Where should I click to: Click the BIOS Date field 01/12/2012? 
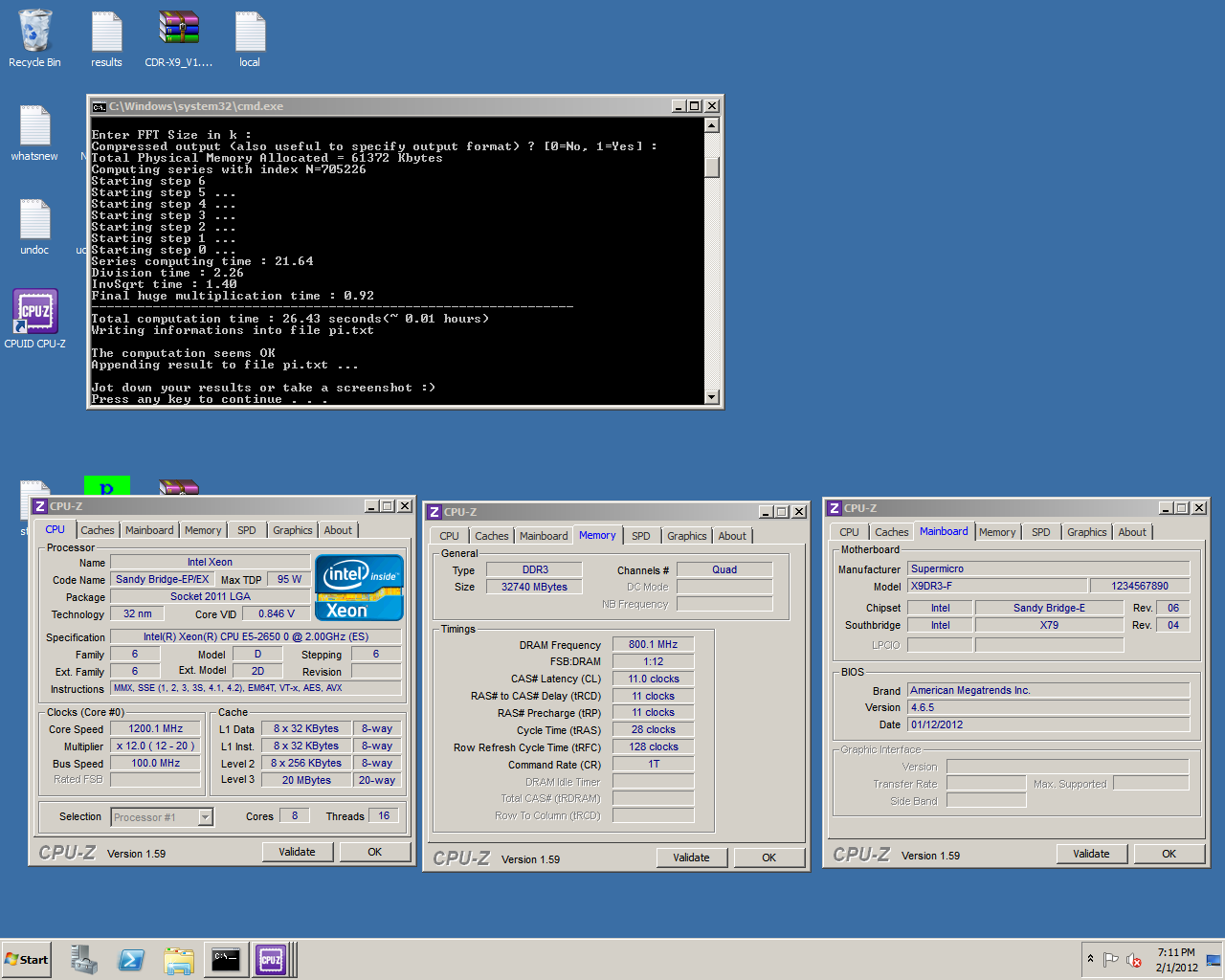point(1049,724)
